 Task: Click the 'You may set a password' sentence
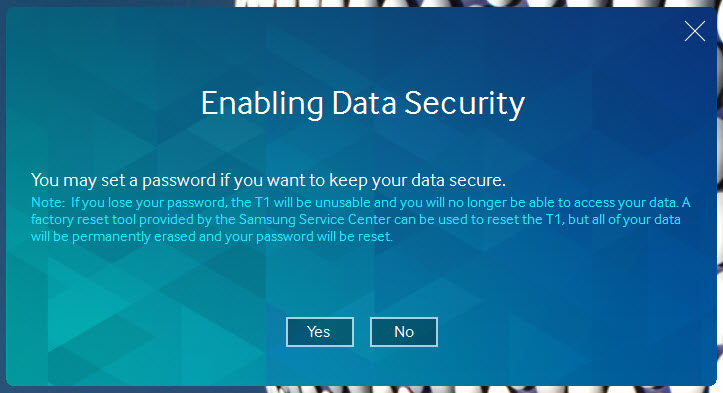(x=268, y=180)
